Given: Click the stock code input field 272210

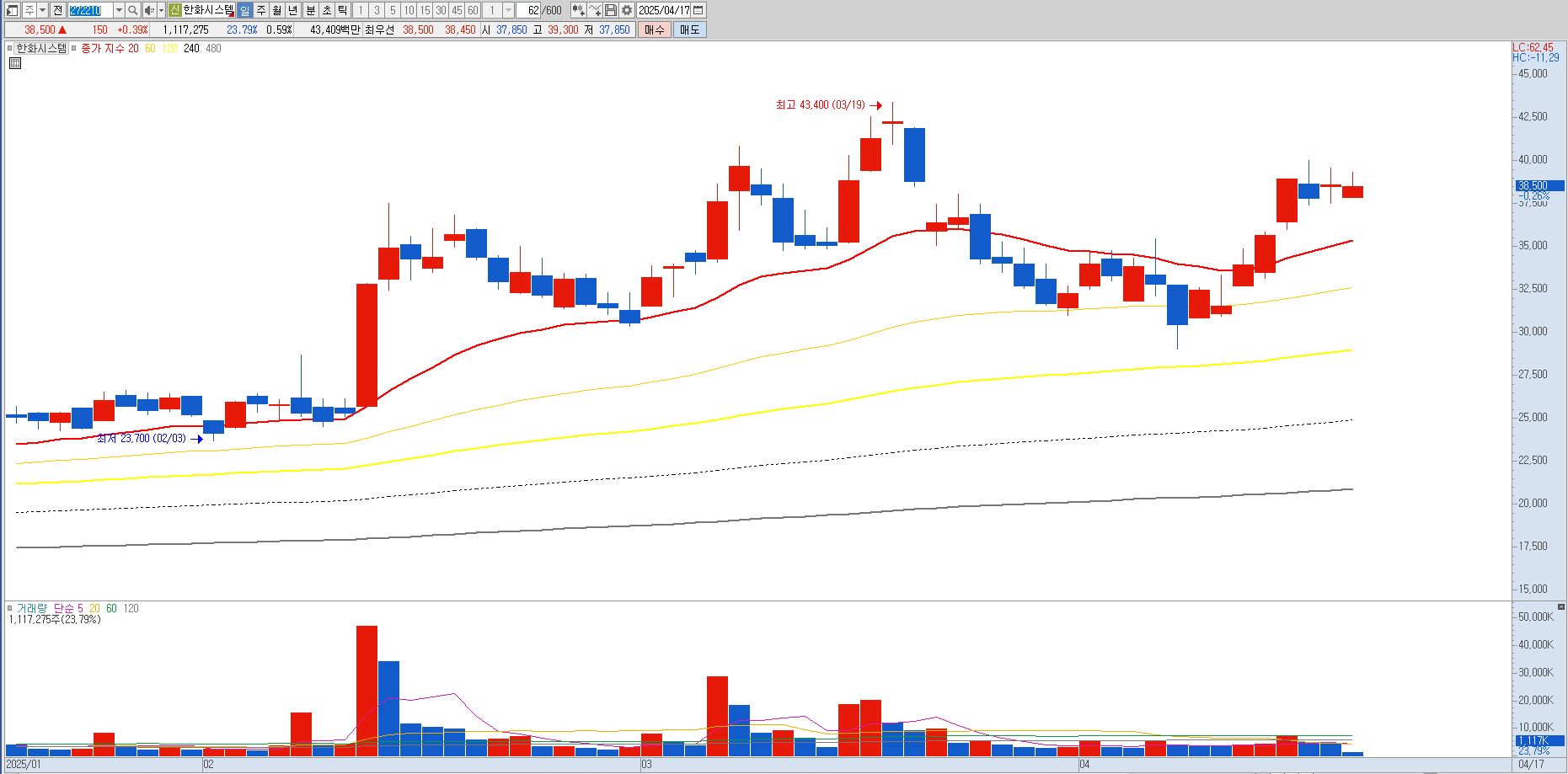Looking at the screenshot, I should click(x=90, y=10).
